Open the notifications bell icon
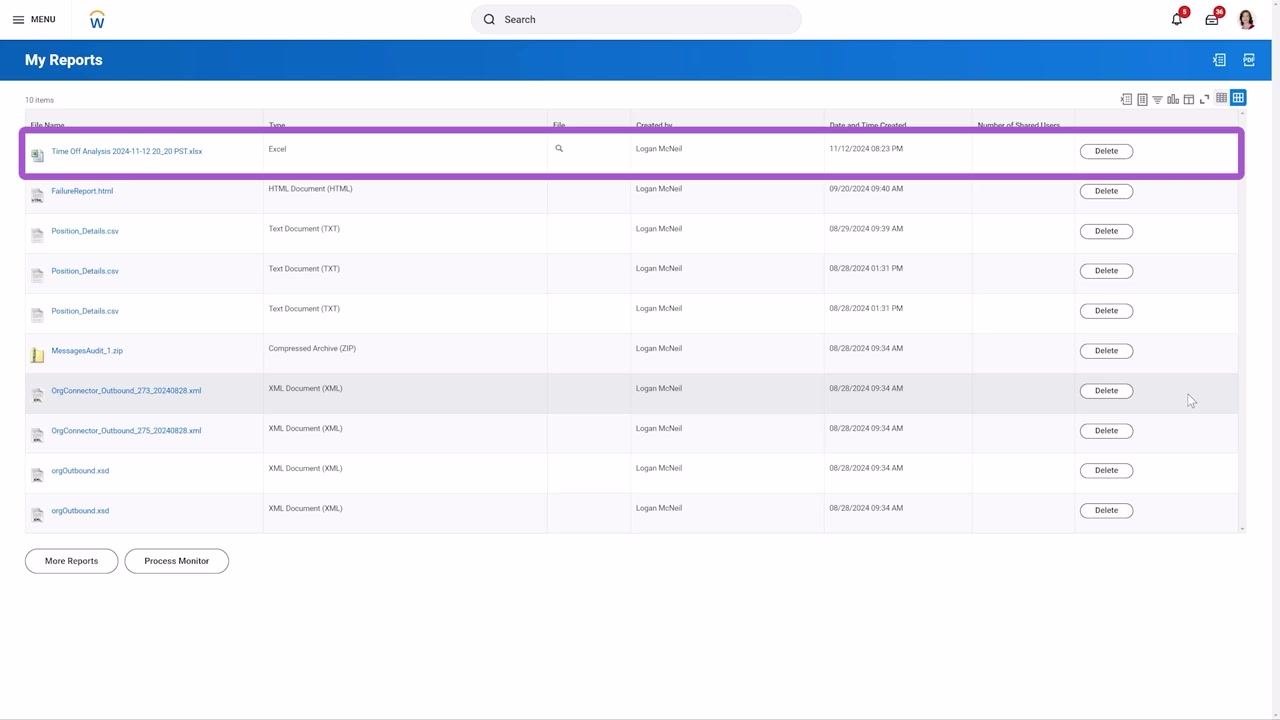The image size is (1280, 720). (x=1177, y=19)
